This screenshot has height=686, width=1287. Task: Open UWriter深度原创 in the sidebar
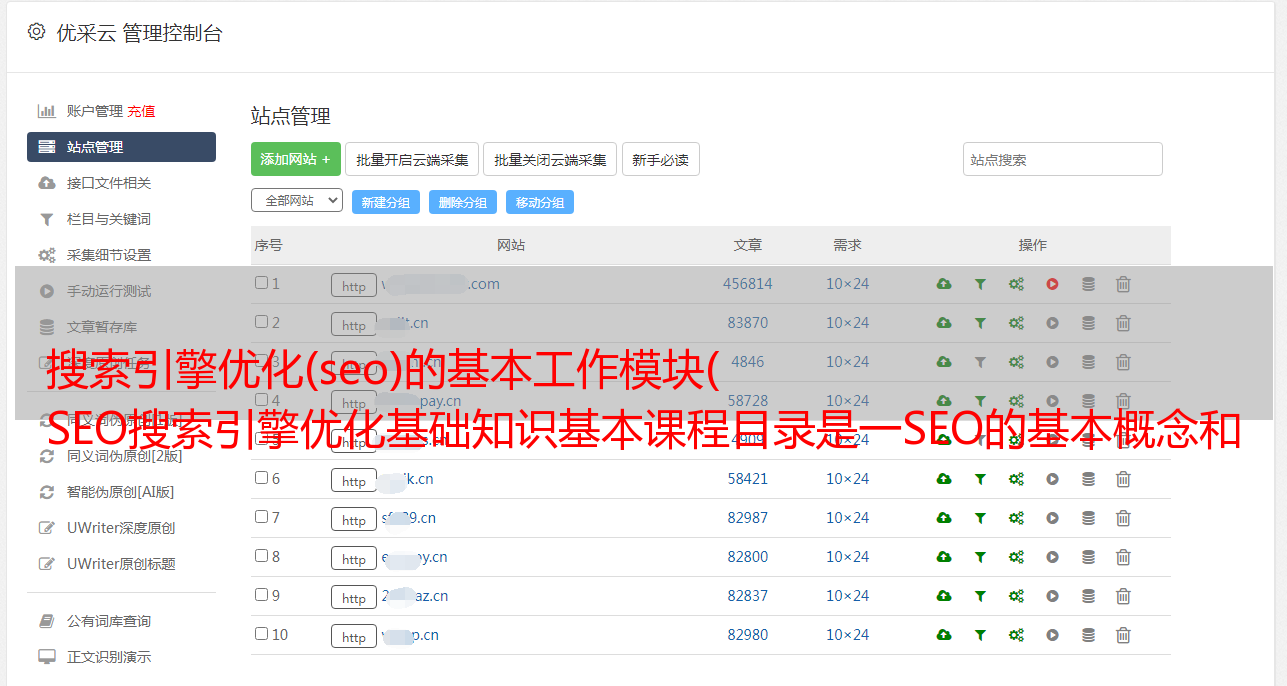click(121, 528)
